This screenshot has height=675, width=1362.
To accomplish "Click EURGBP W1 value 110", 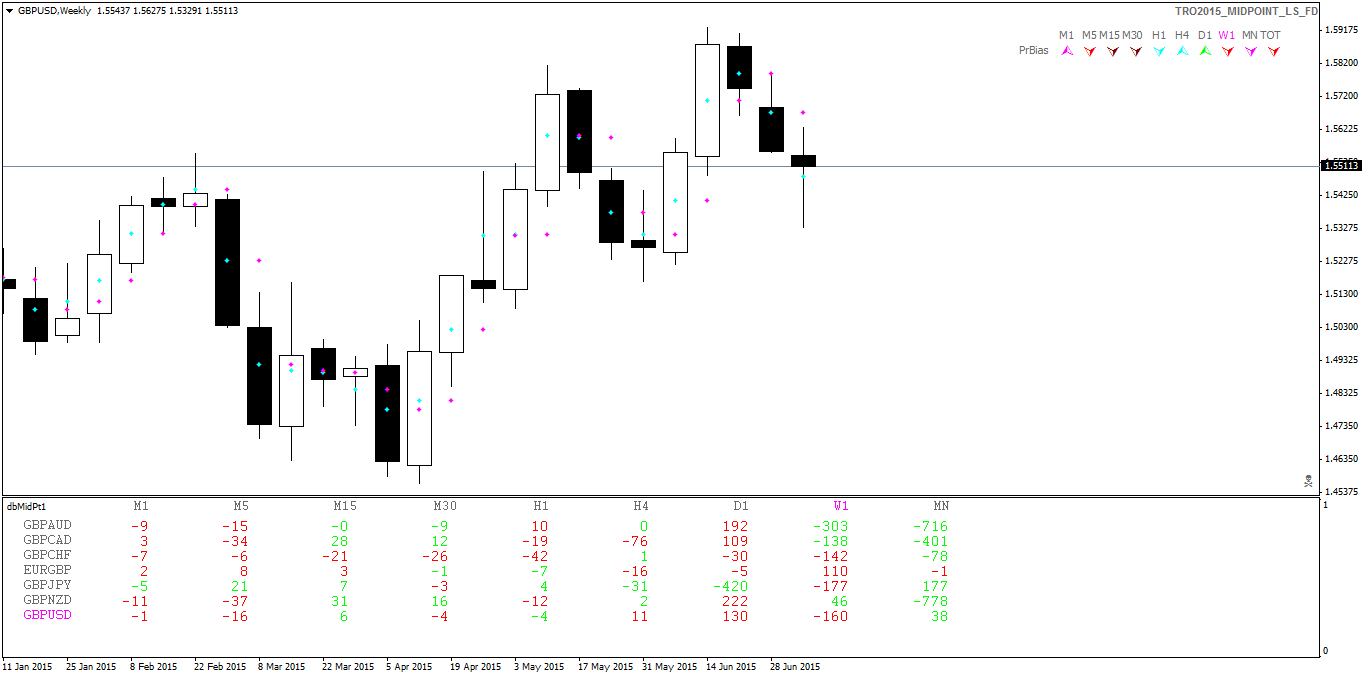I will pos(835,571).
